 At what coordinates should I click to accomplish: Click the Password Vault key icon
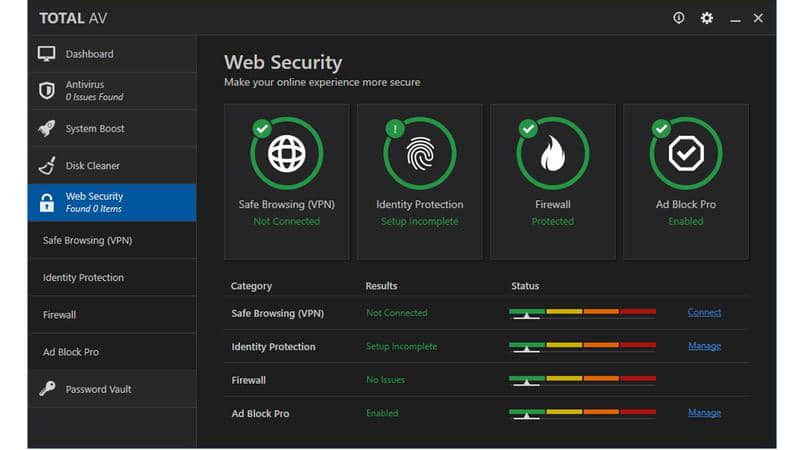pyautogui.click(x=47, y=389)
